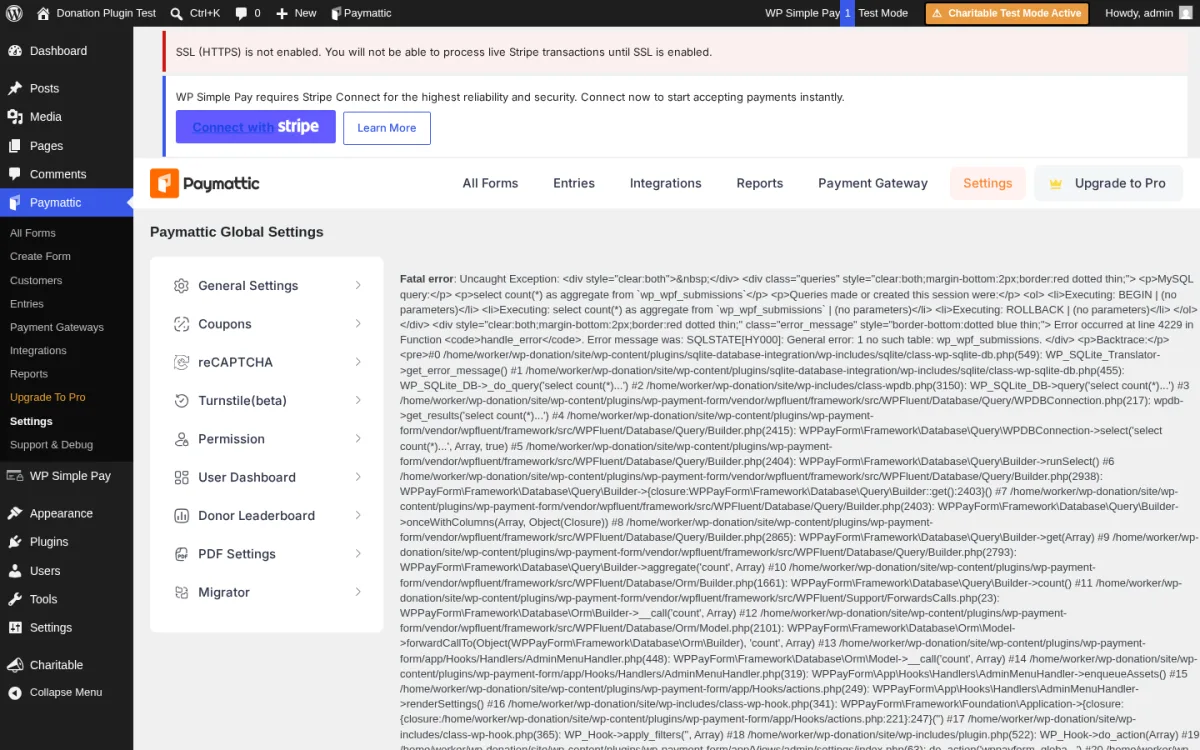Open the Ctrl+K search icon
Image resolution: width=1200 pixels, height=750 pixels.
point(176,13)
